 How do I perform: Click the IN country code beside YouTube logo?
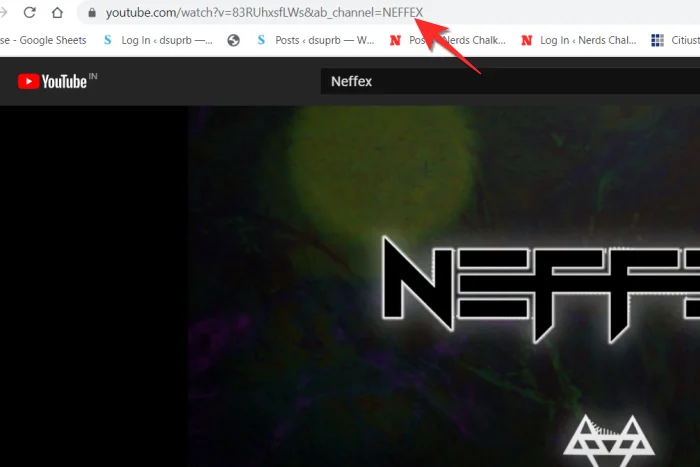[x=93, y=76]
